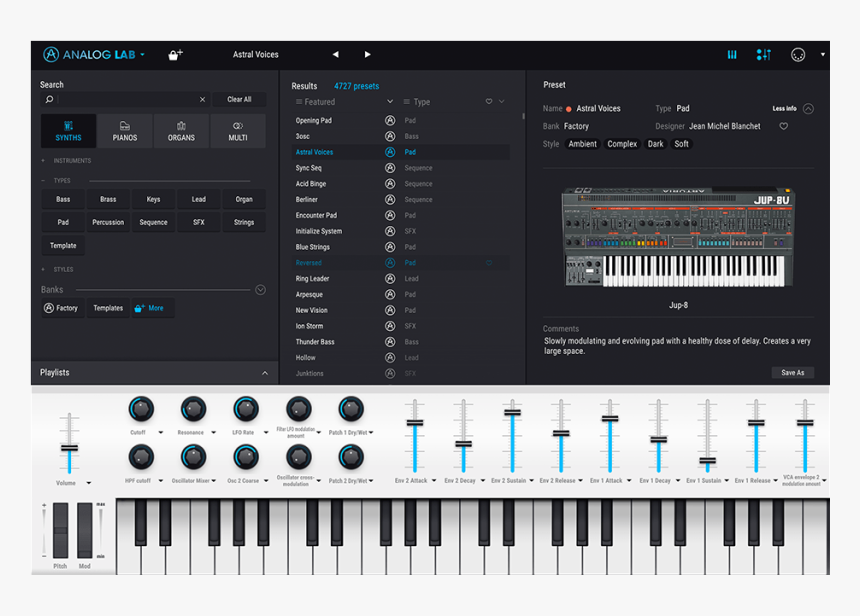Select the Synths category tab

pyautogui.click(x=69, y=131)
